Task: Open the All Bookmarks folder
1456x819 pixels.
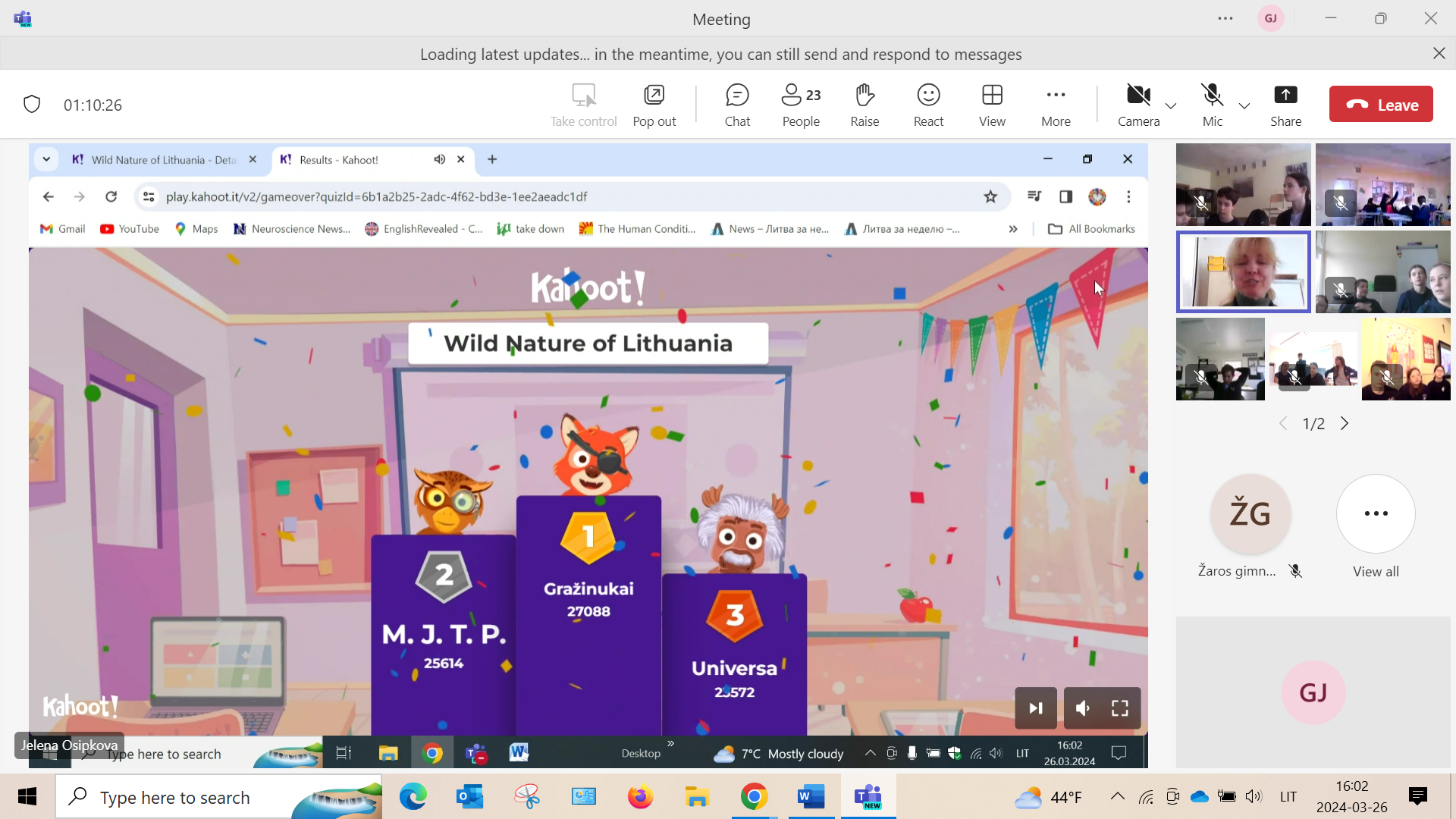Action: point(1091,229)
